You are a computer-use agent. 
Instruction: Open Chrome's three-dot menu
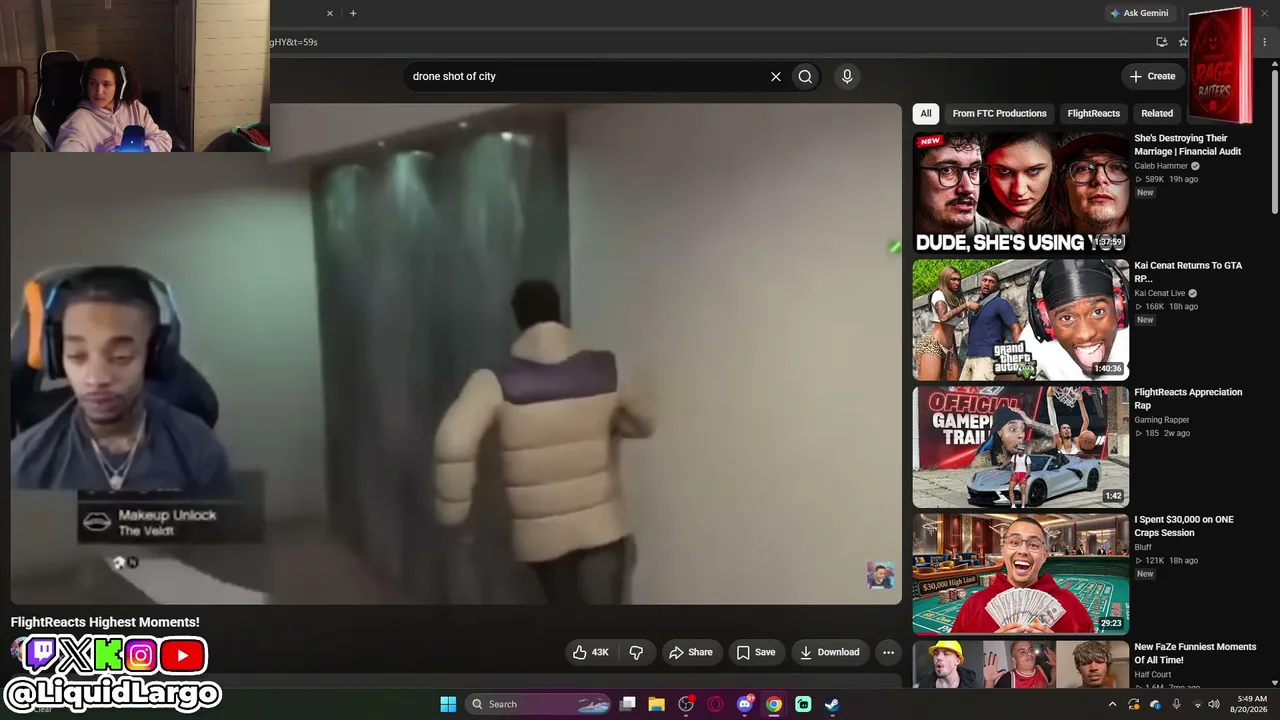[x=1265, y=42]
